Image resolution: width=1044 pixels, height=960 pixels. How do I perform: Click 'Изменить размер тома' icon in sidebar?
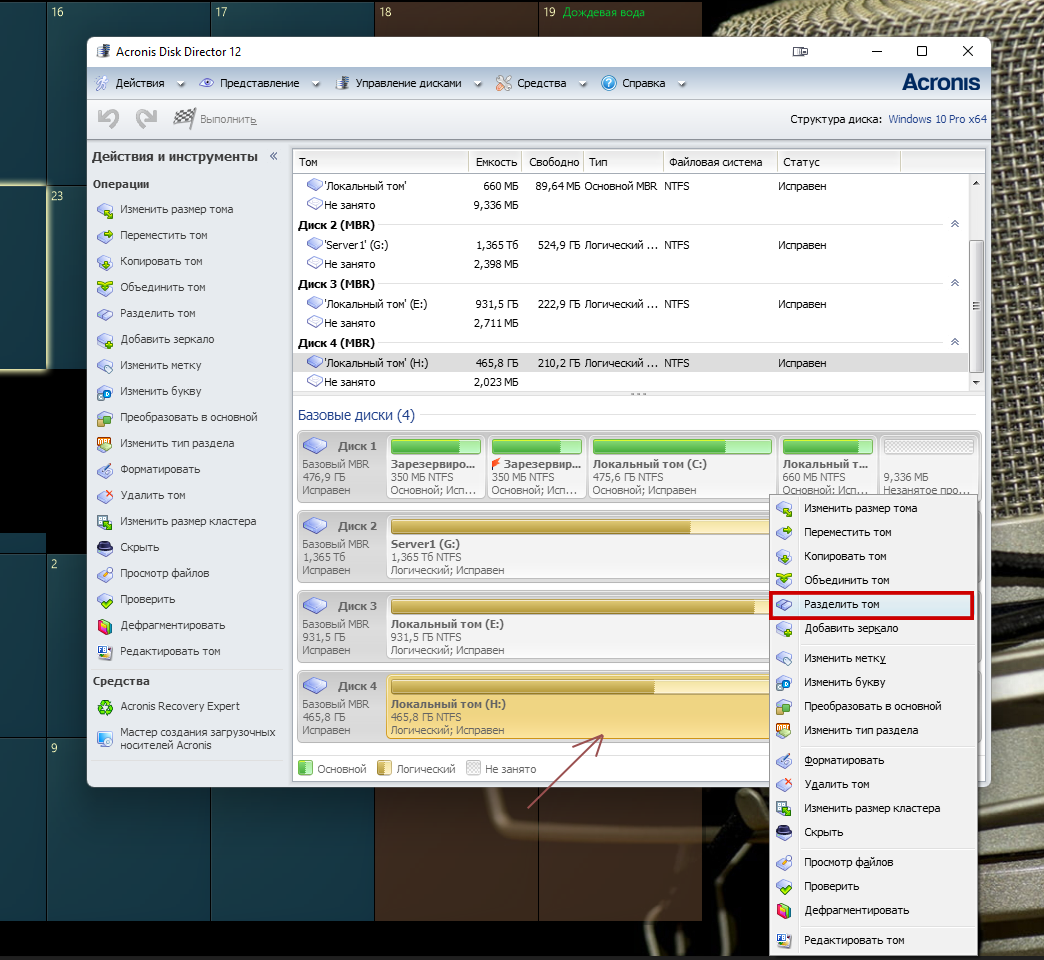105,210
